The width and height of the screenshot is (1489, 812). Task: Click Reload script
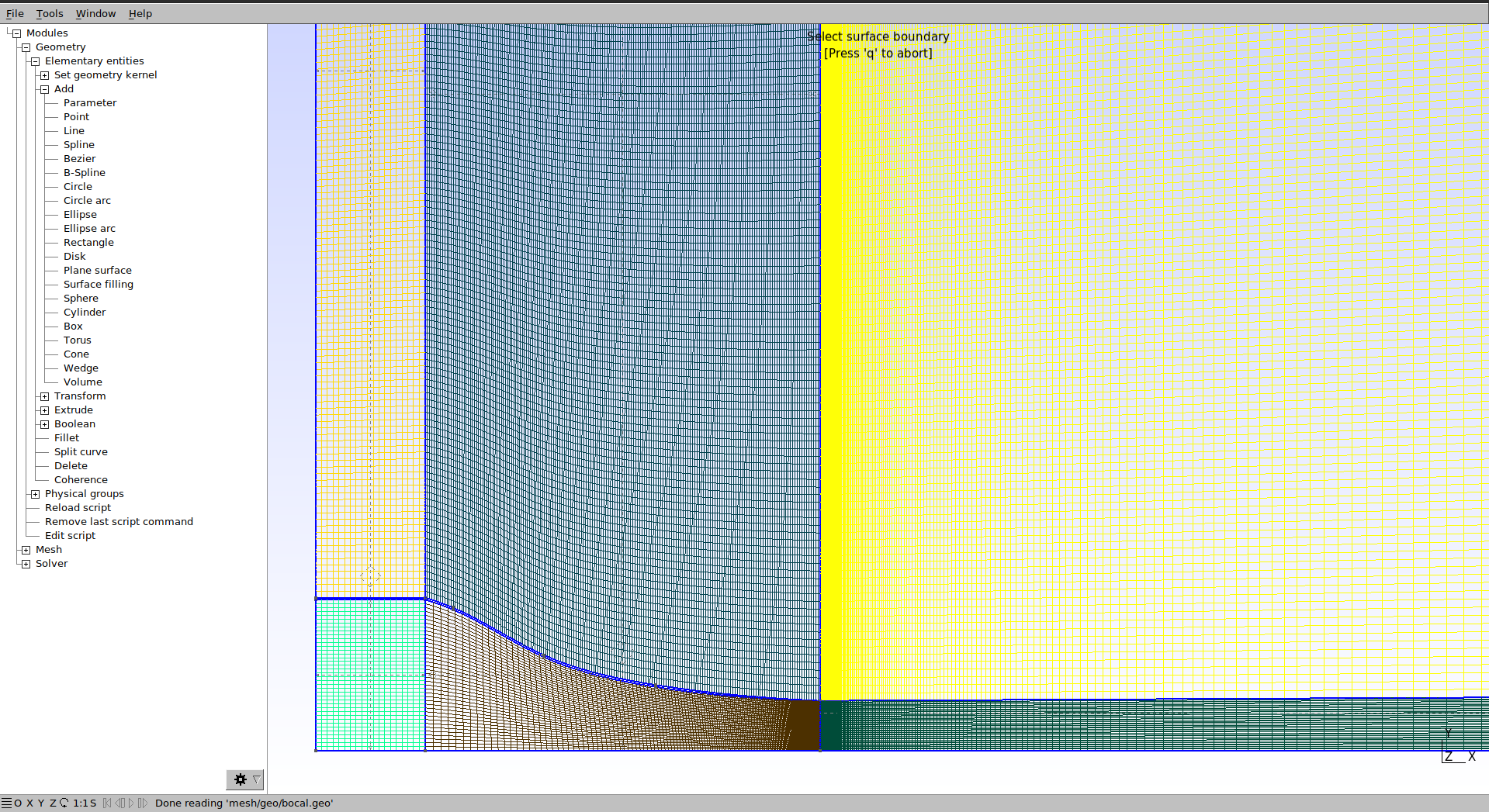tap(78, 507)
